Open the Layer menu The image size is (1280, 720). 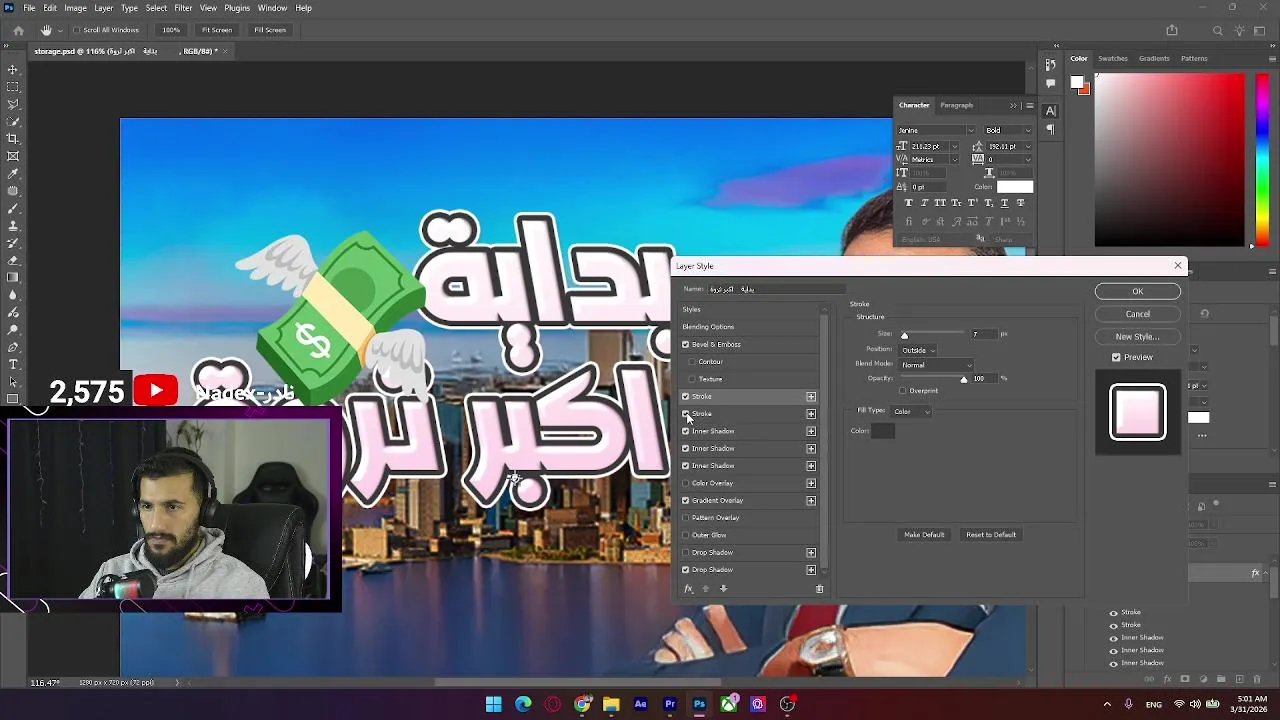104,8
